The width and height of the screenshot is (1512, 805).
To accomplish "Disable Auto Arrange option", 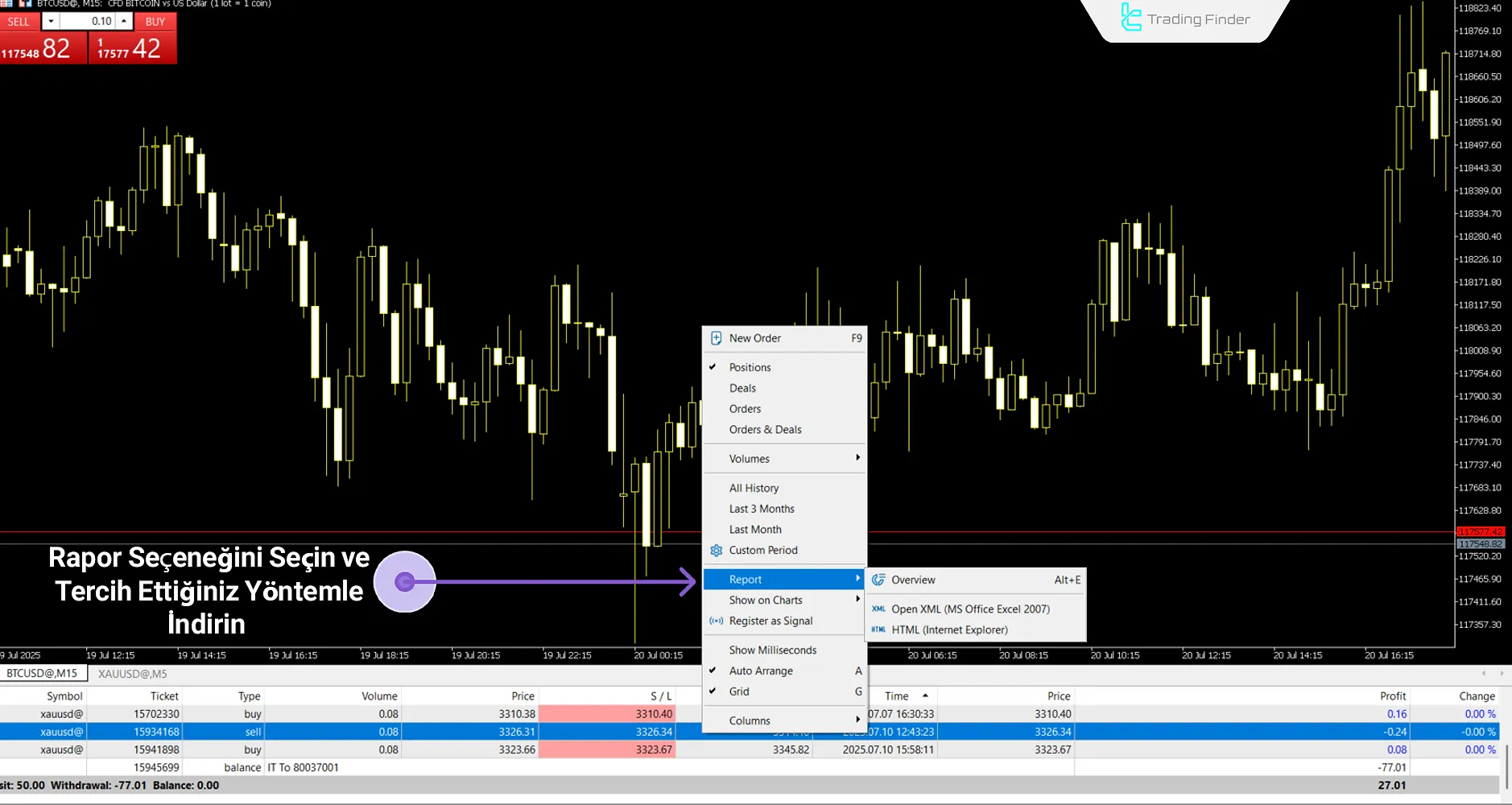I will 761,671.
